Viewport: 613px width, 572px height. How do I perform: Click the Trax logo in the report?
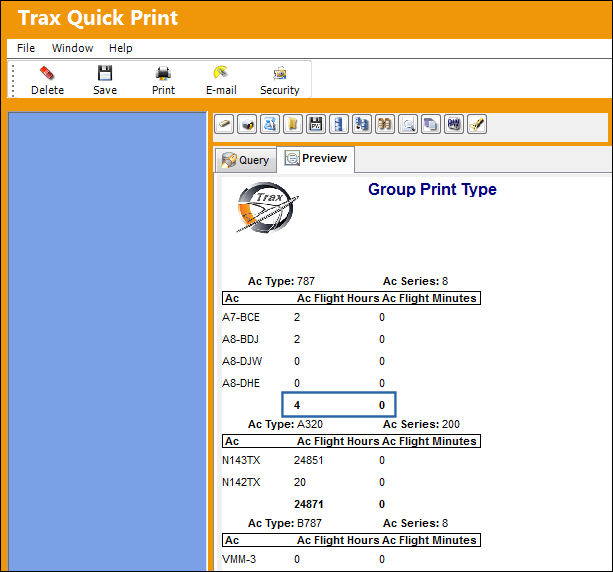tap(267, 208)
